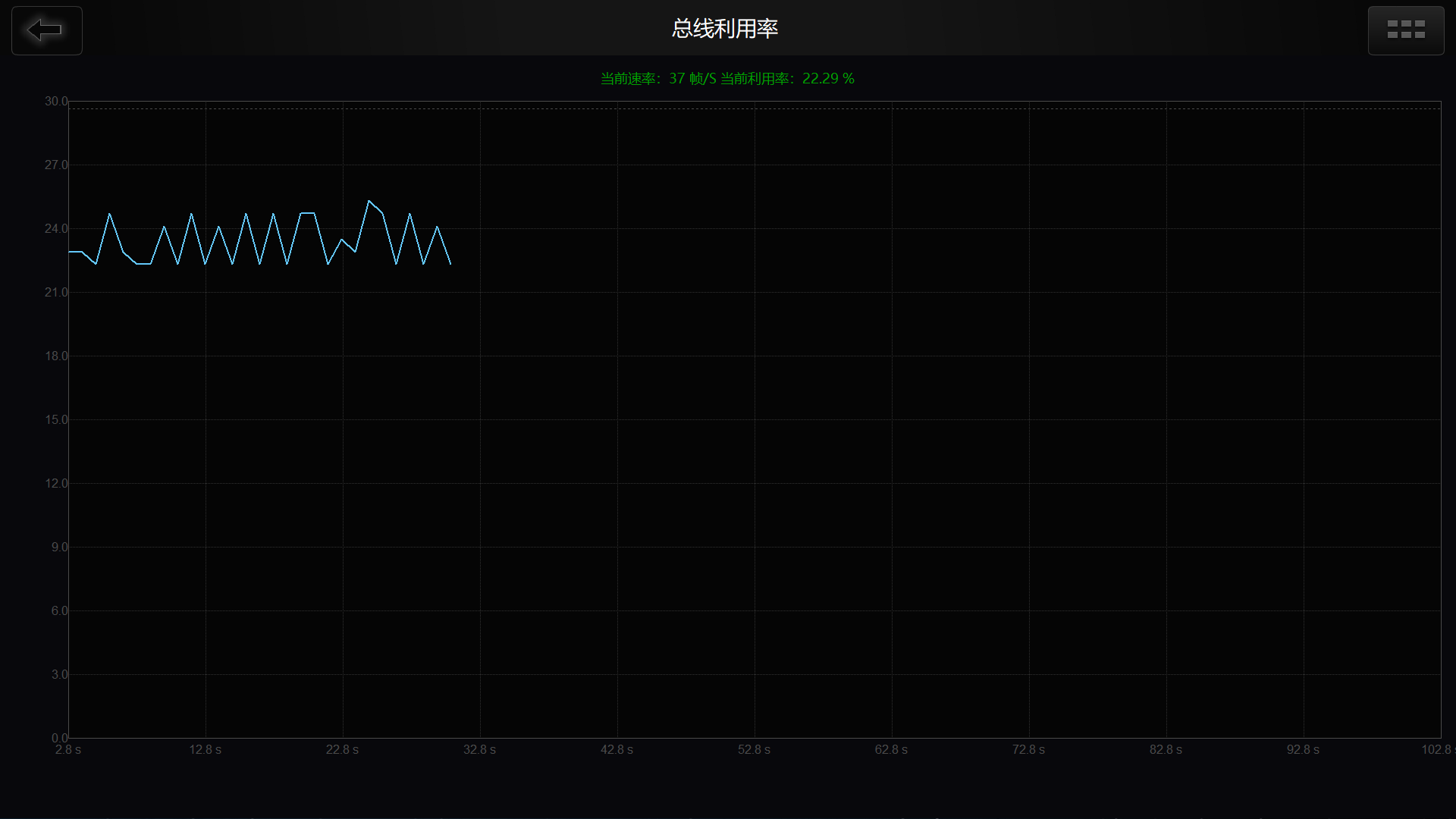Click the 30.0 y-axis label

(56, 101)
